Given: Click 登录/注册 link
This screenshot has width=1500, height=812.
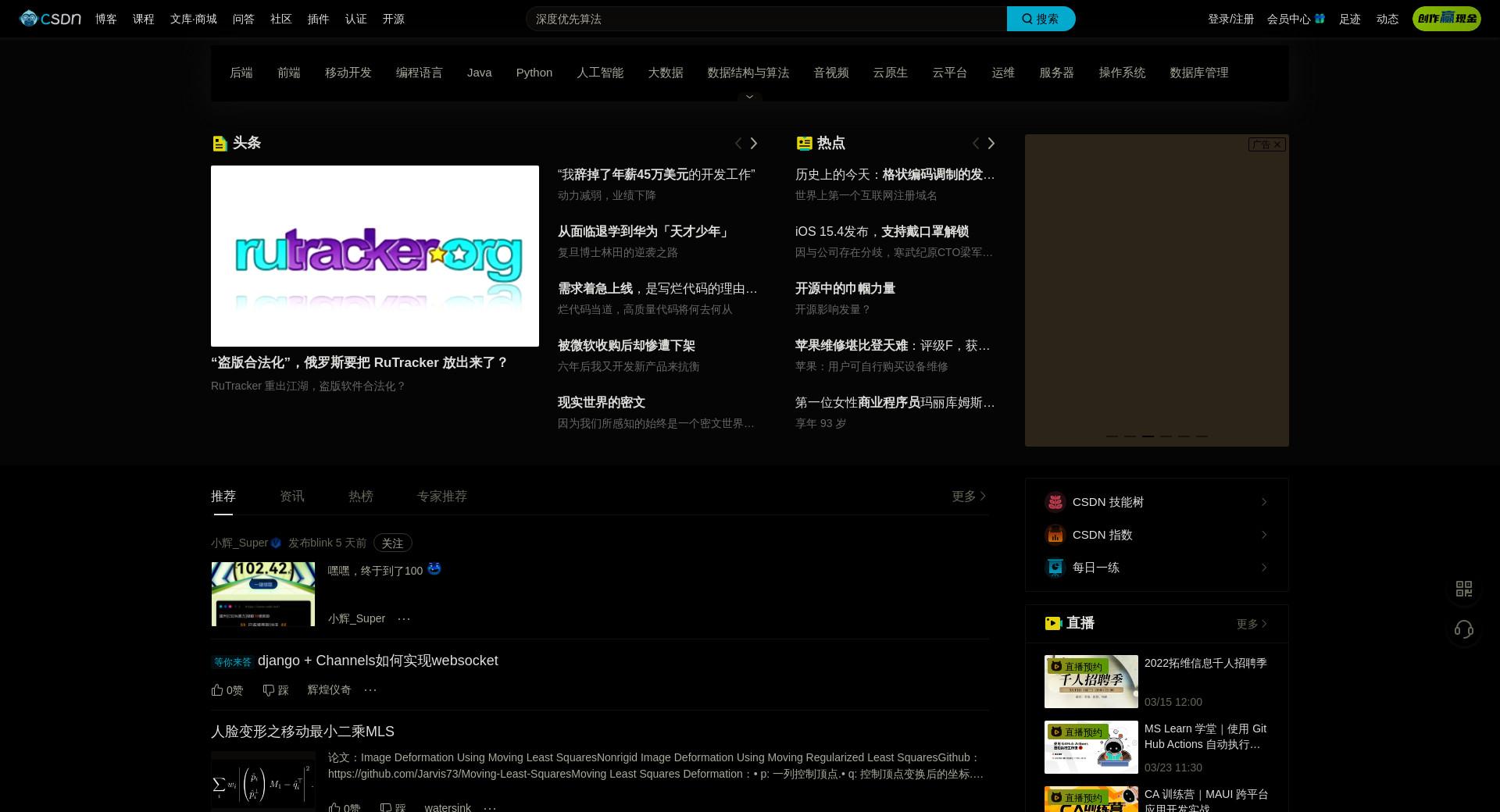Looking at the screenshot, I should tap(1231, 19).
